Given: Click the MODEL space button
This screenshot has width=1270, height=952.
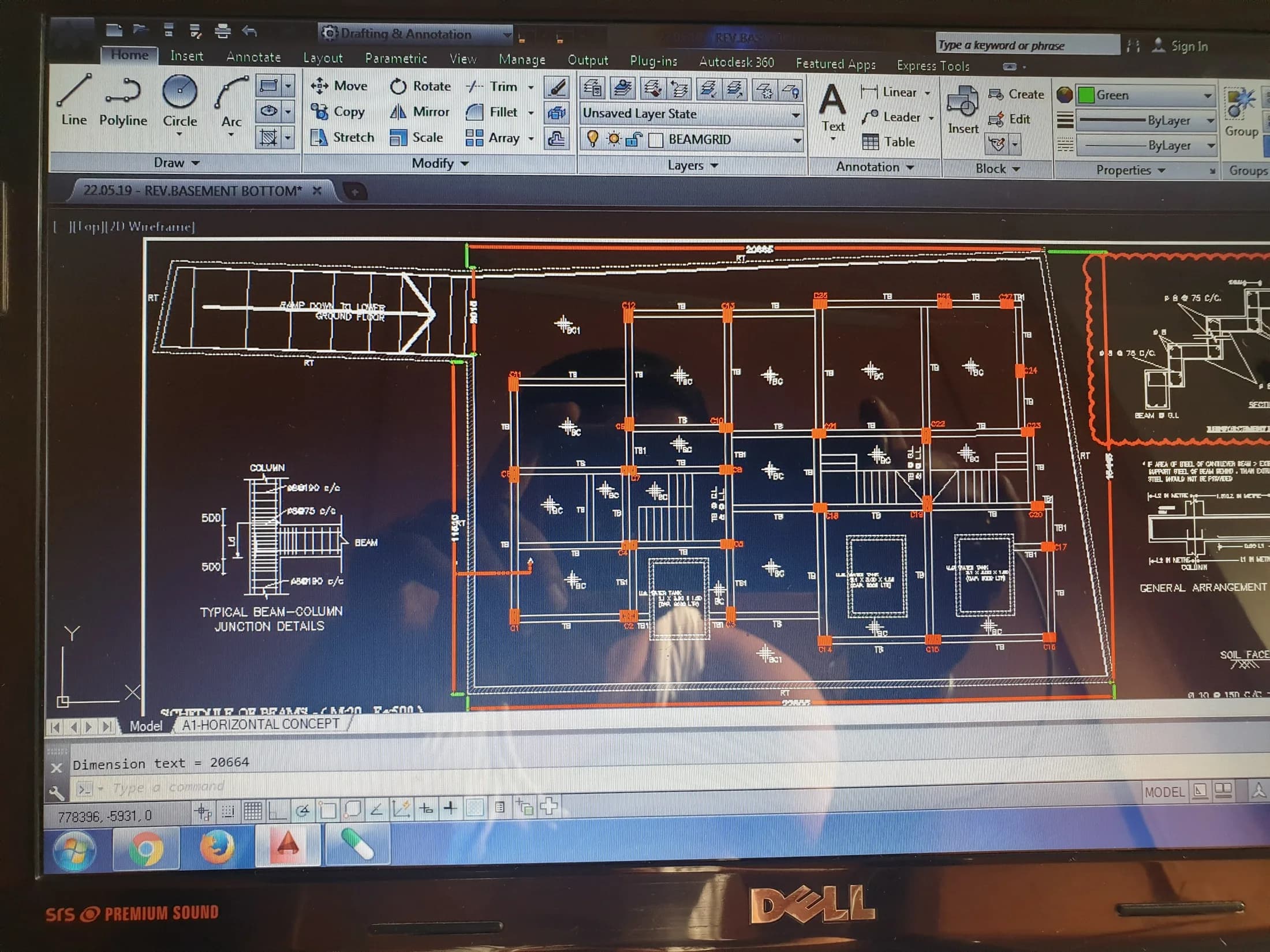Looking at the screenshot, I should [1164, 792].
